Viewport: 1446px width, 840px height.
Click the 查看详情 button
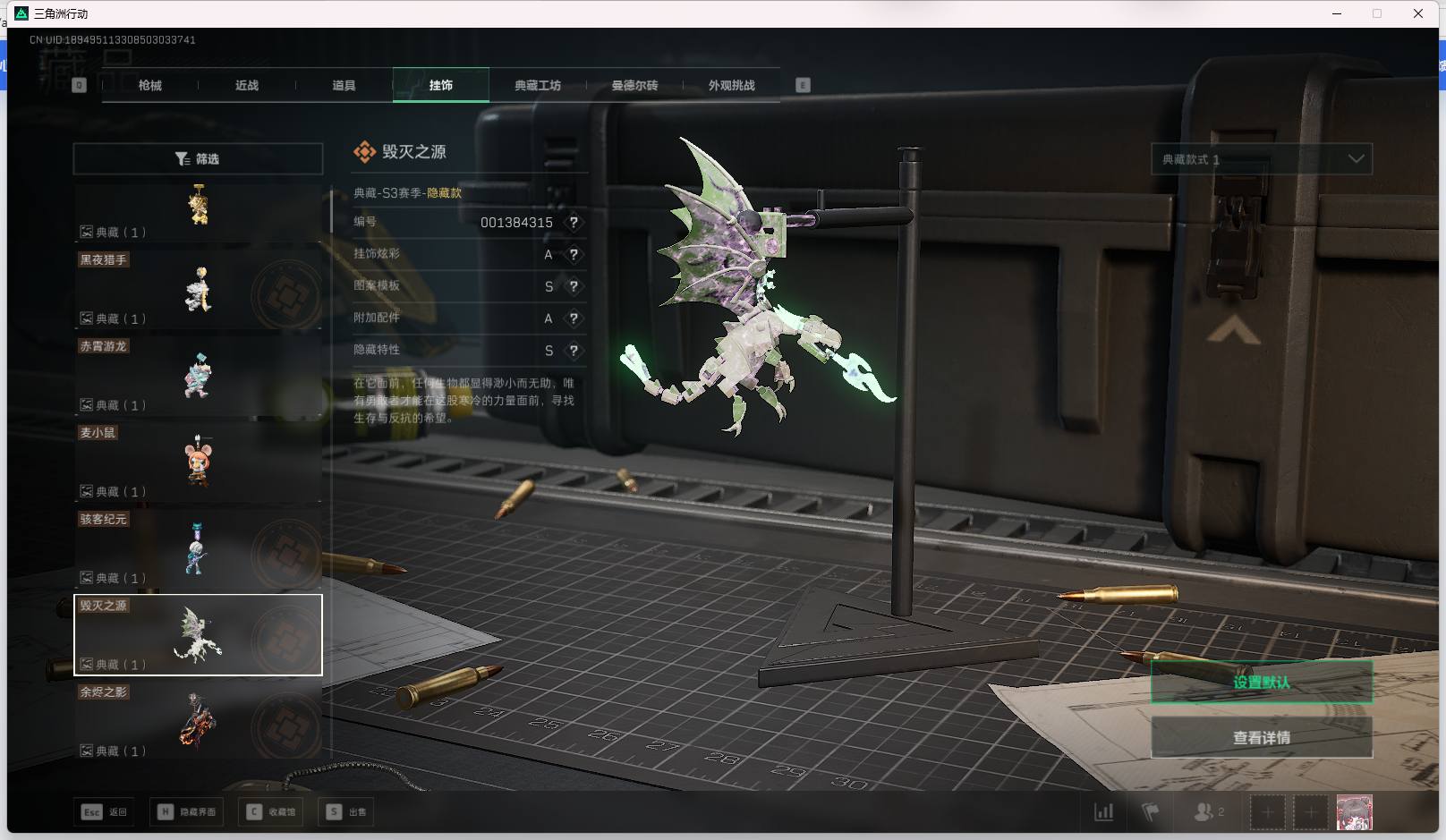(1262, 737)
